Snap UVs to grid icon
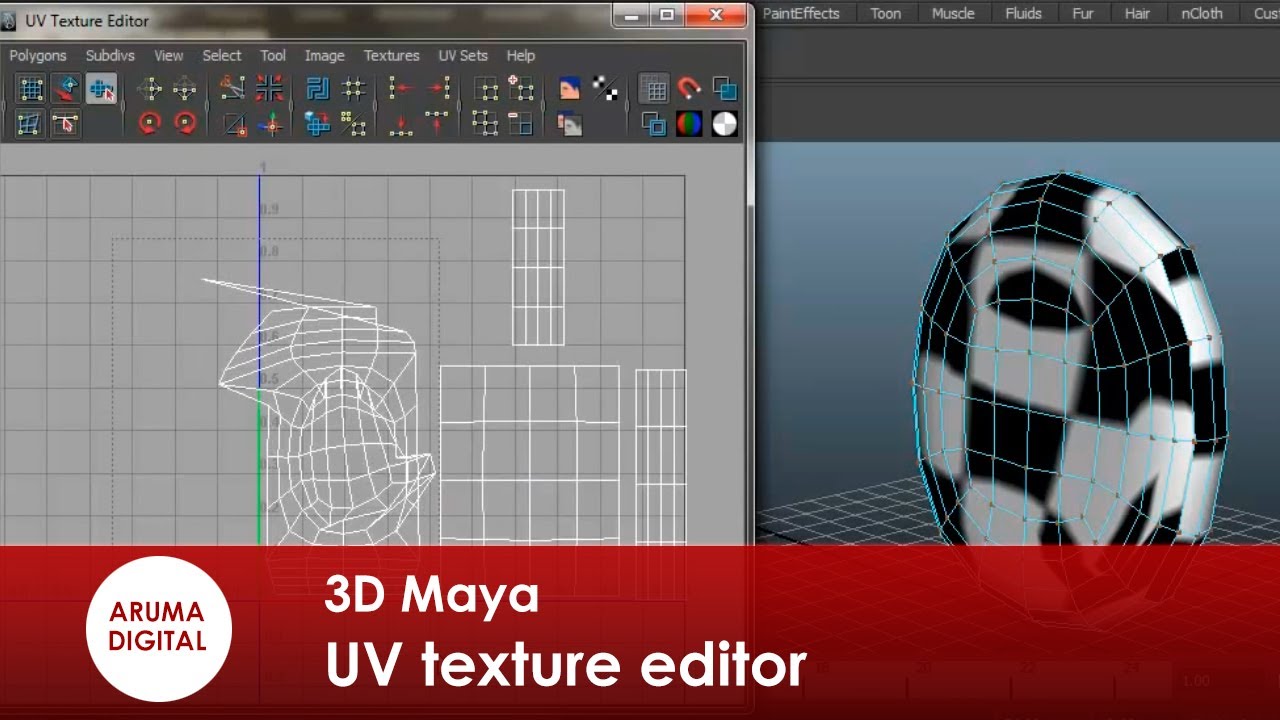1280x720 pixels. click(x=353, y=89)
